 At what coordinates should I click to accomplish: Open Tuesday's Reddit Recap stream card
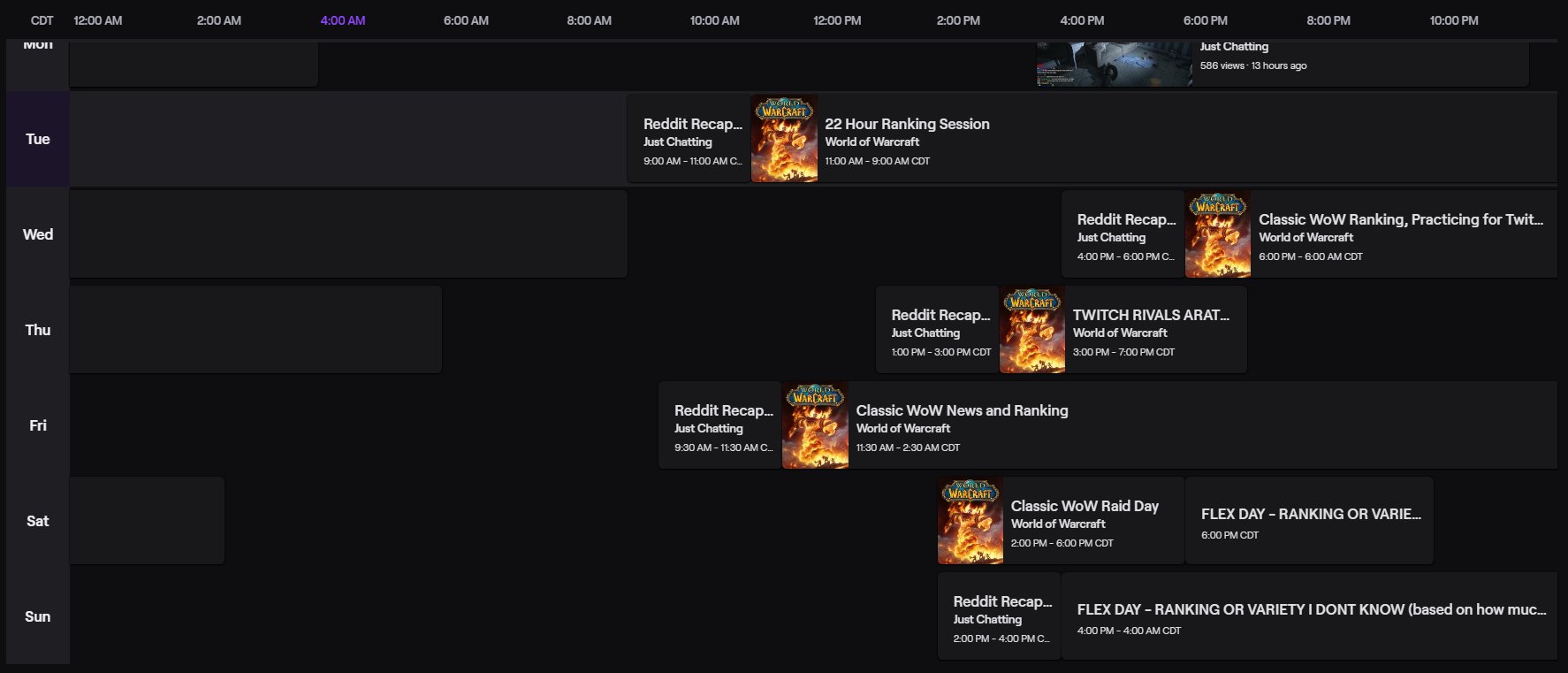[689, 139]
